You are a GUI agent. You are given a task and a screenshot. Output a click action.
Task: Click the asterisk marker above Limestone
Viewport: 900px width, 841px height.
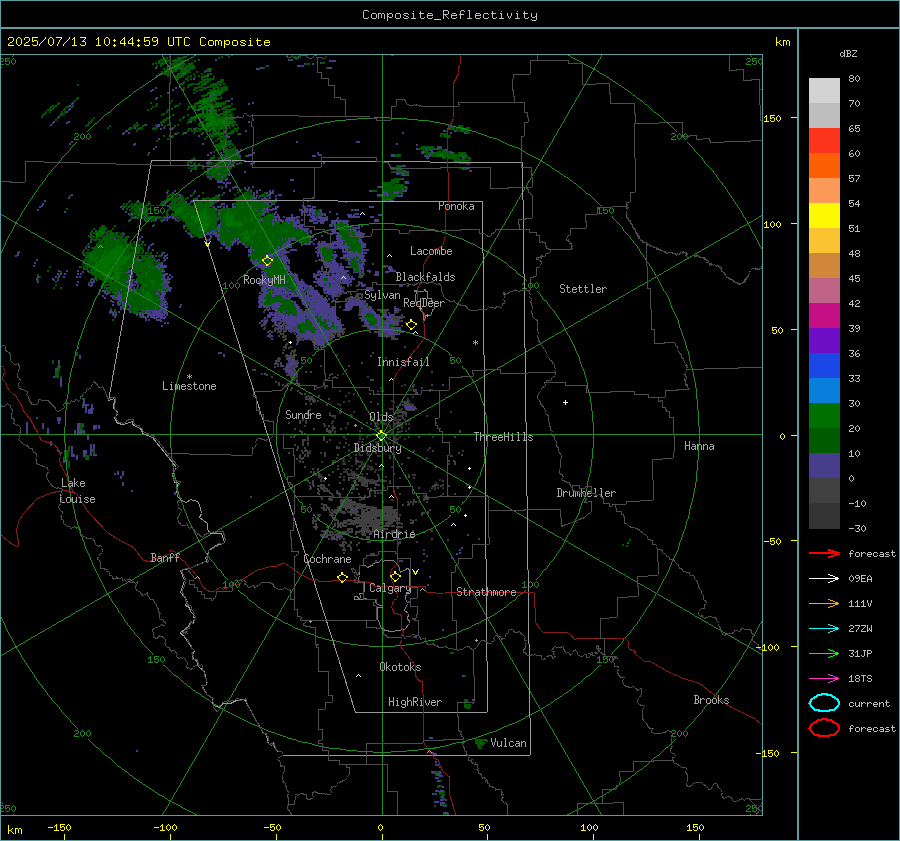click(189, 377)
